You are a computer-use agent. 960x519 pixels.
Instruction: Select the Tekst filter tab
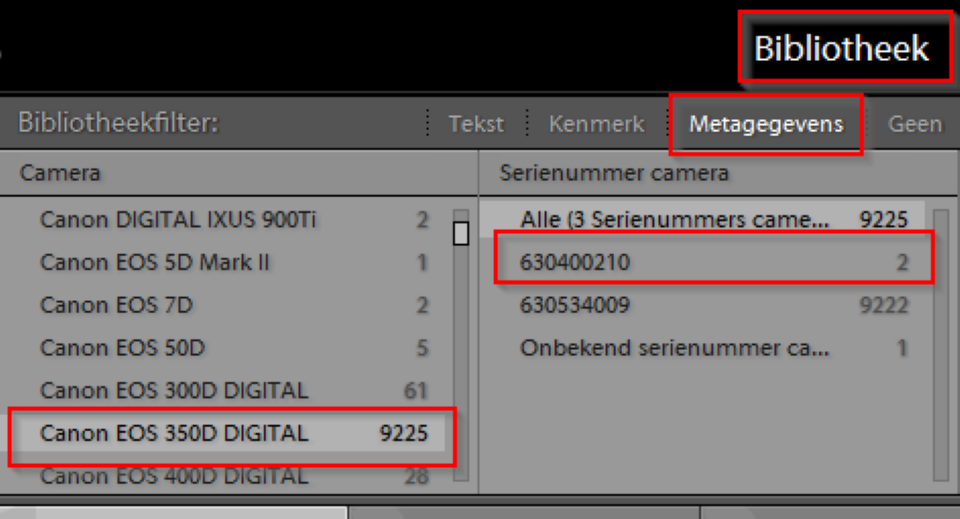pos(476,124)
